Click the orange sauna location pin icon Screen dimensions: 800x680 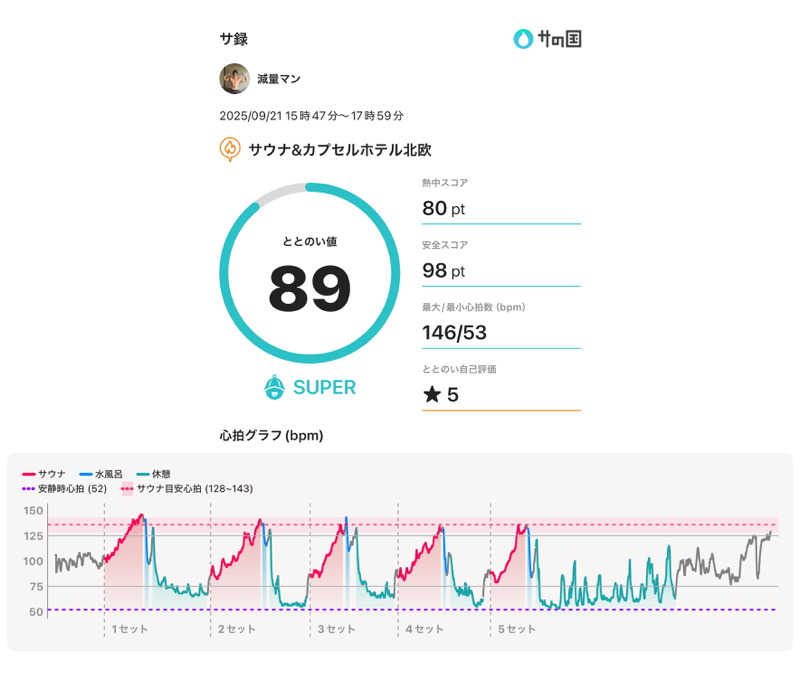coord(230,150)
